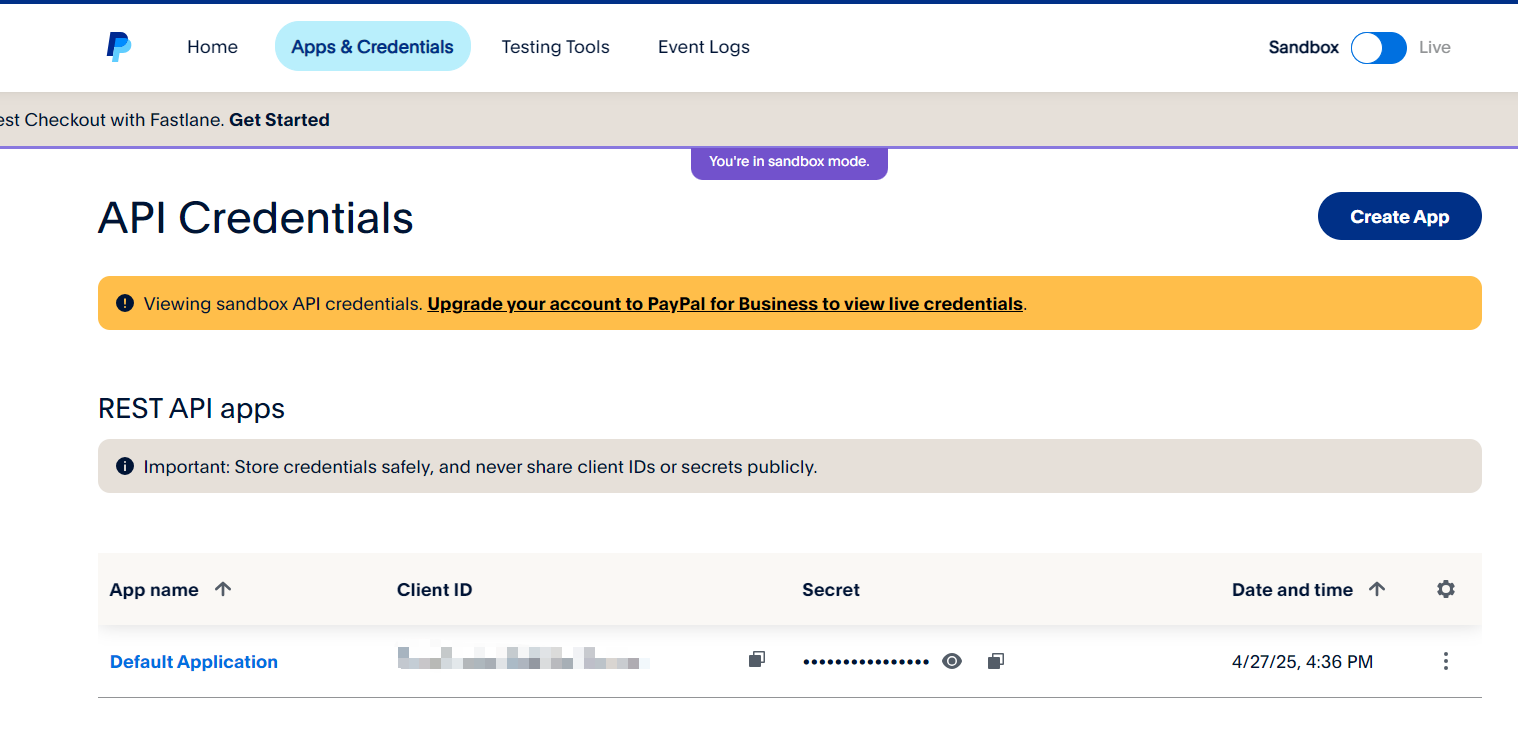Open the Event Logs page

coord(703,46)
